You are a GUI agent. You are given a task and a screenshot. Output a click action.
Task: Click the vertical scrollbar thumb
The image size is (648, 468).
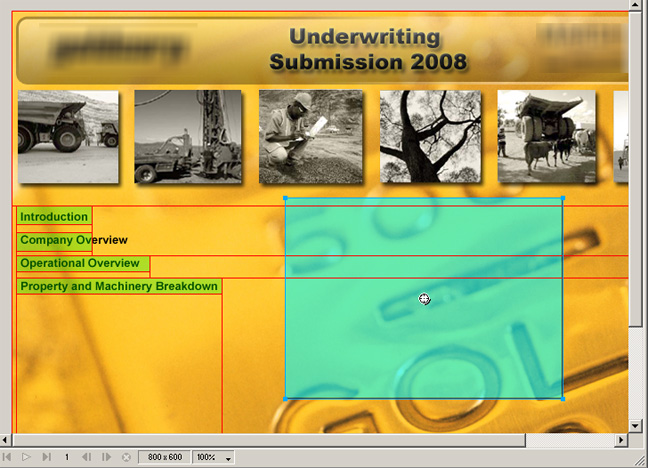click(x=635, y=169)
